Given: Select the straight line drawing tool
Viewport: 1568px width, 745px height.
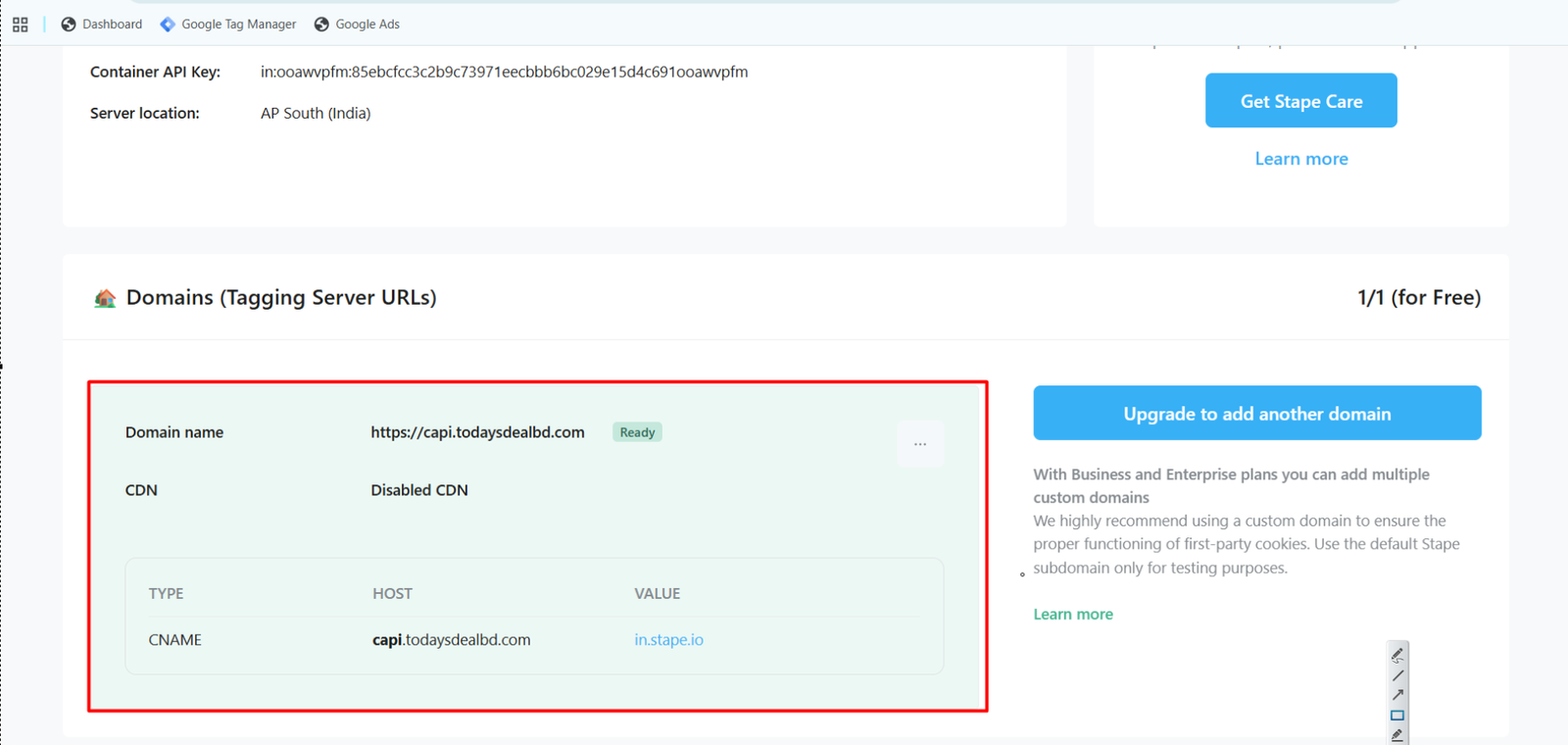Looking at the screenshot, I should (1397, 675).
